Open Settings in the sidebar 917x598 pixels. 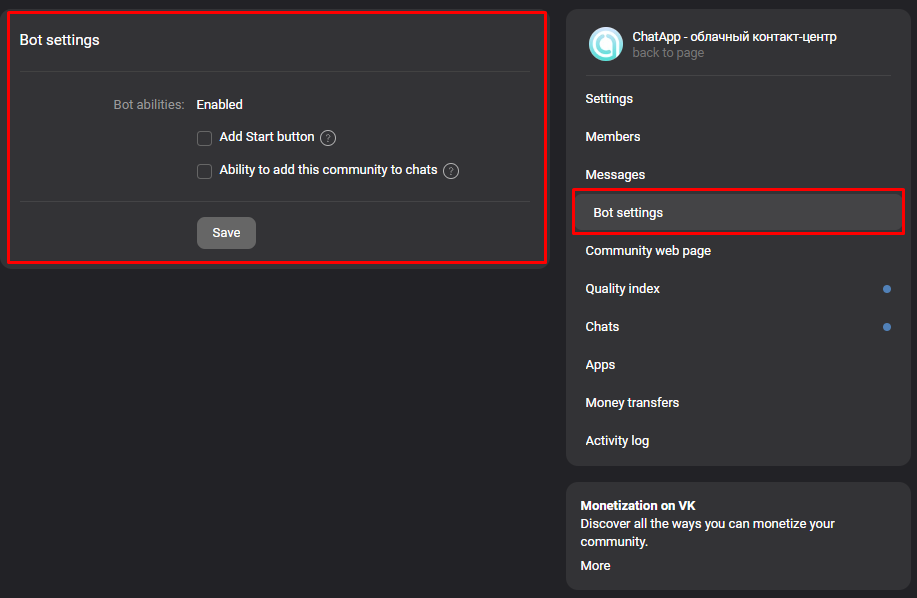pos(609,99)
